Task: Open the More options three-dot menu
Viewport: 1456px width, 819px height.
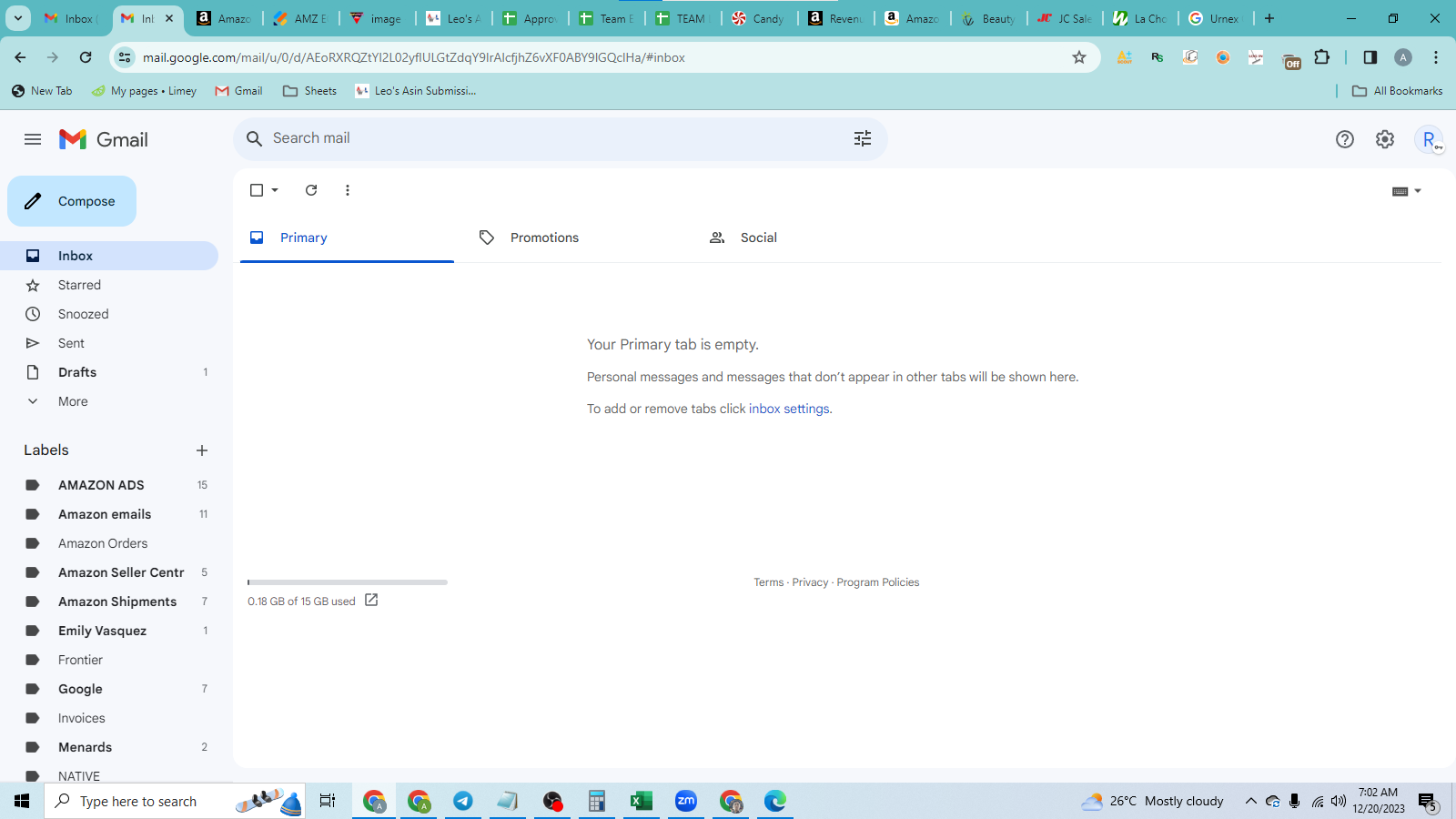Action: 348,190
